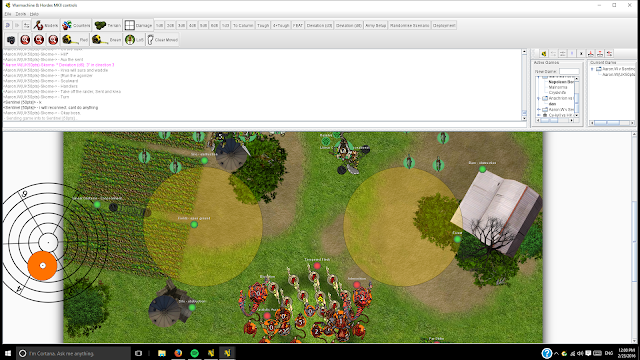640x360 pixels.
Task: Click the undo arrow icon in toolbar
Action: (7, 25)
